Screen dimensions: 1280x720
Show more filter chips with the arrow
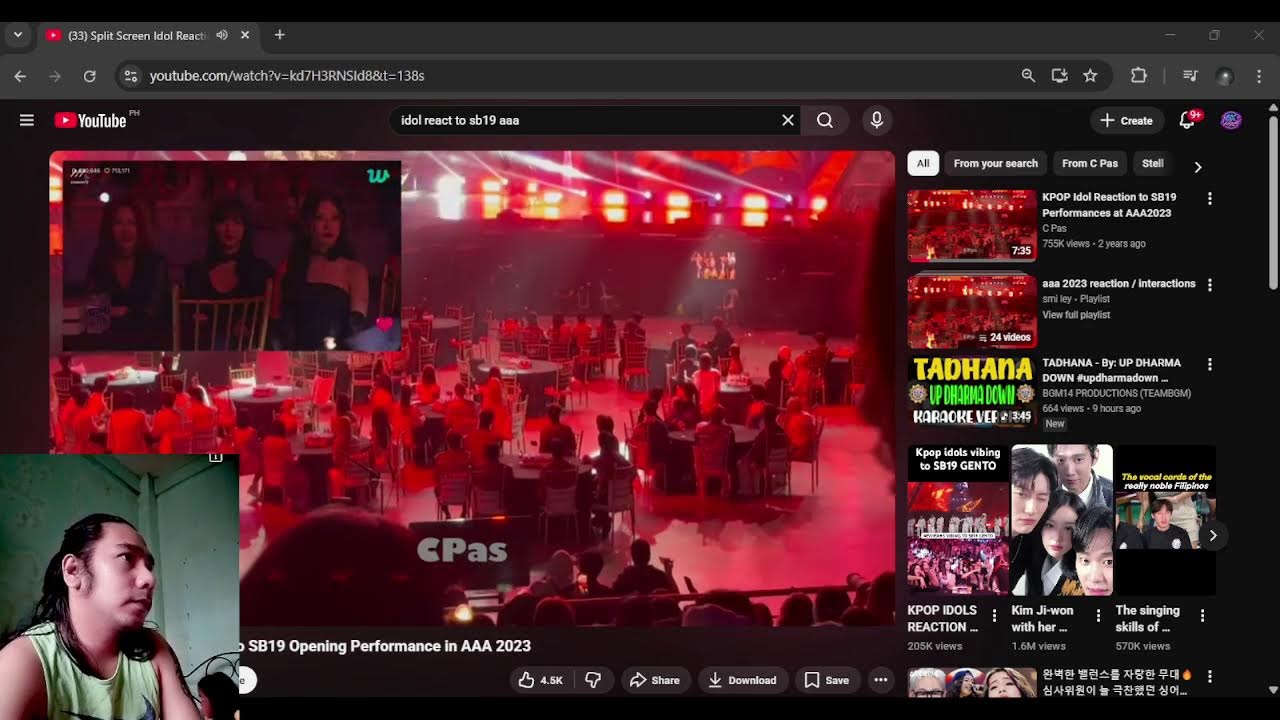pyautogui.click(x=1198, y=167)
